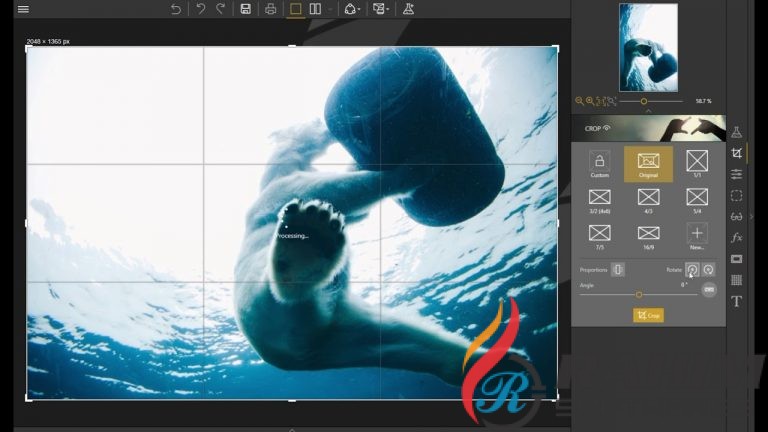Zoom in using the plus magnifier
Viewport: 768px width, 432px height.
point(590,101)
